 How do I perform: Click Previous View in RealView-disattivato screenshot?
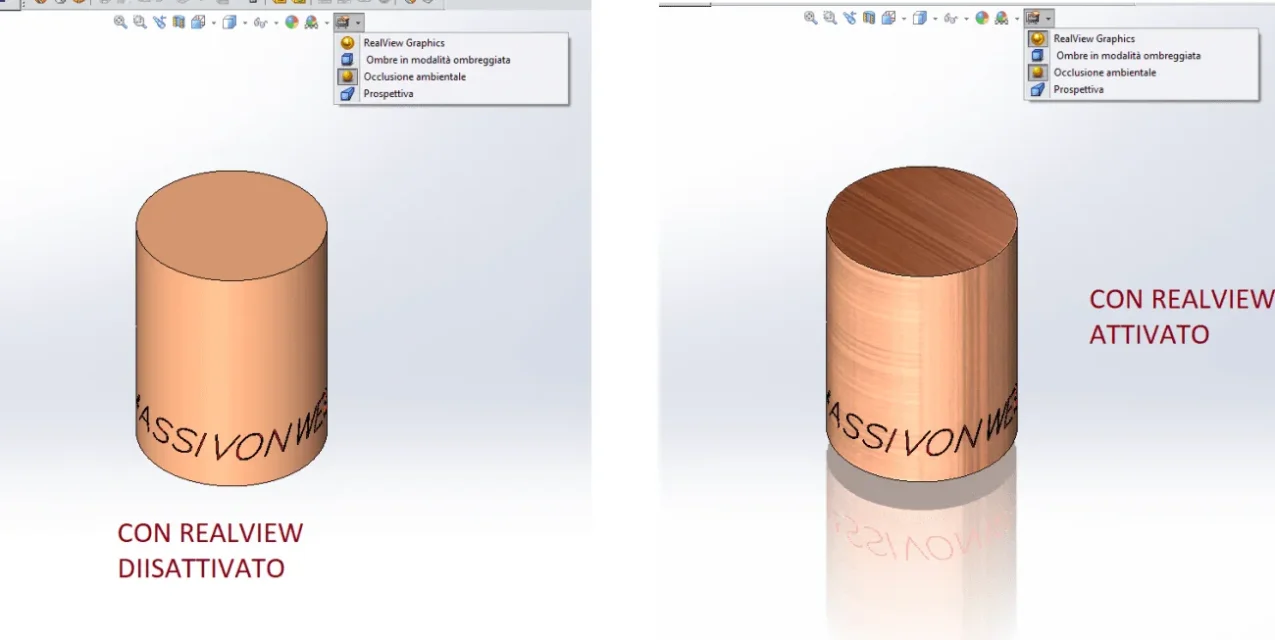[160, 22]
